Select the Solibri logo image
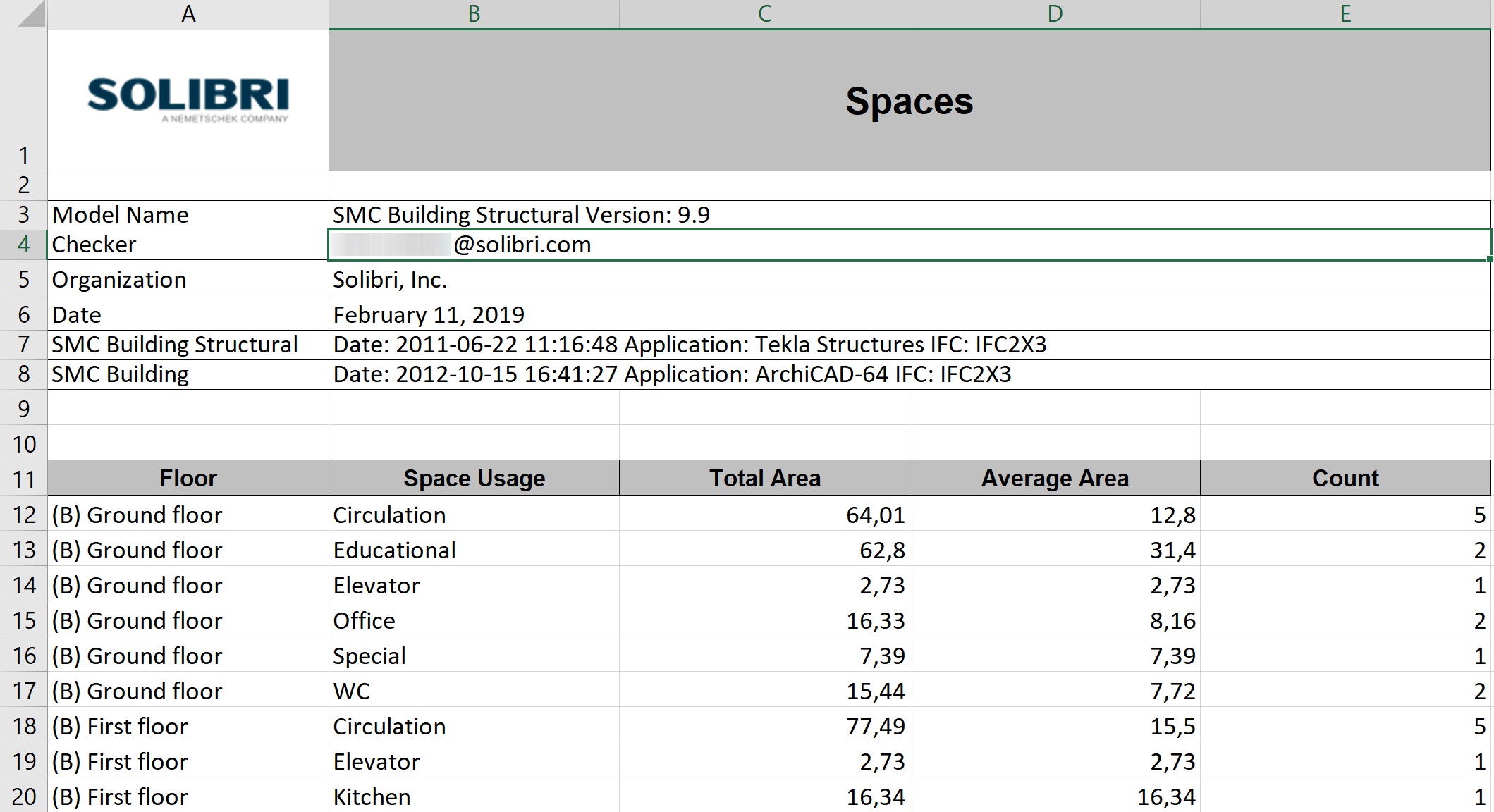Screen dimensions: 1494x812 click(188, 100)
